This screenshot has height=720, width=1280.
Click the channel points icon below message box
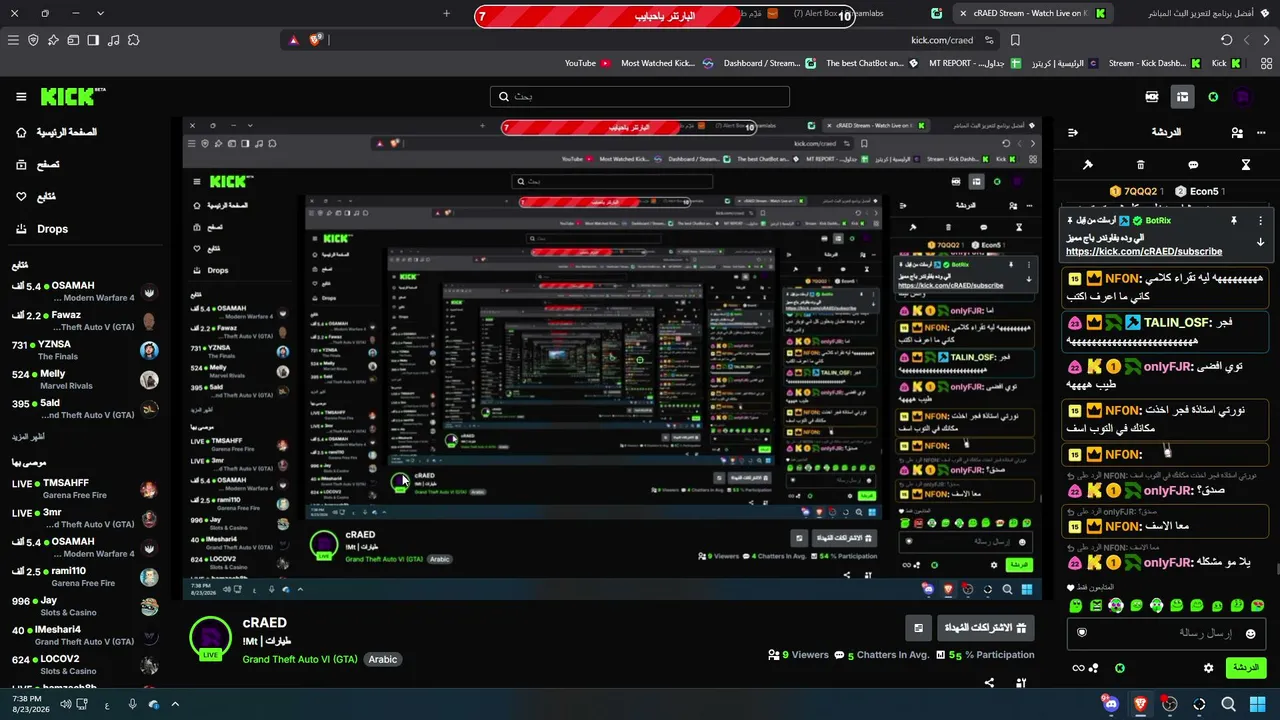coord(1094,668)
